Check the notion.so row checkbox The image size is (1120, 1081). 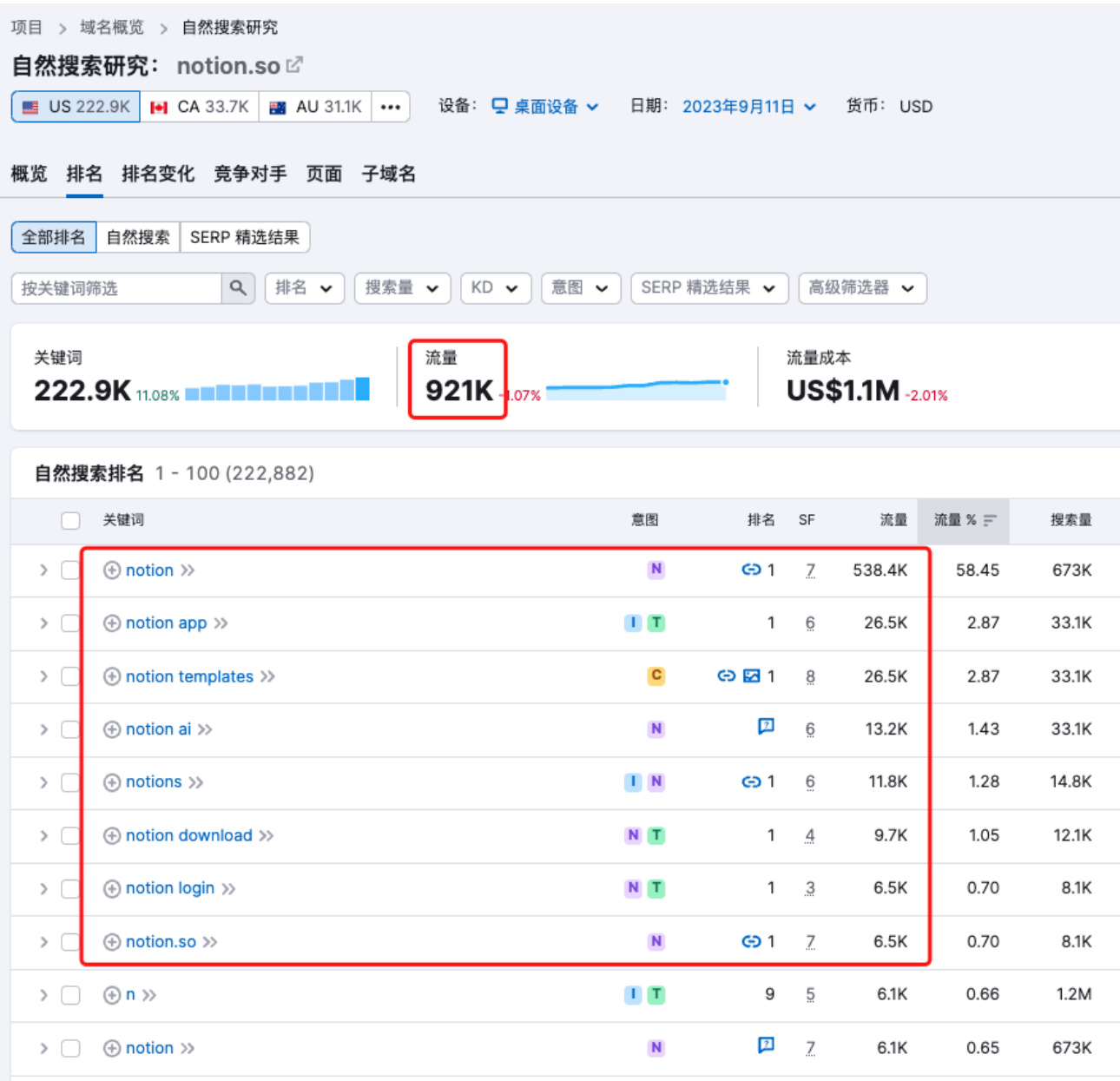pos(71,942)
